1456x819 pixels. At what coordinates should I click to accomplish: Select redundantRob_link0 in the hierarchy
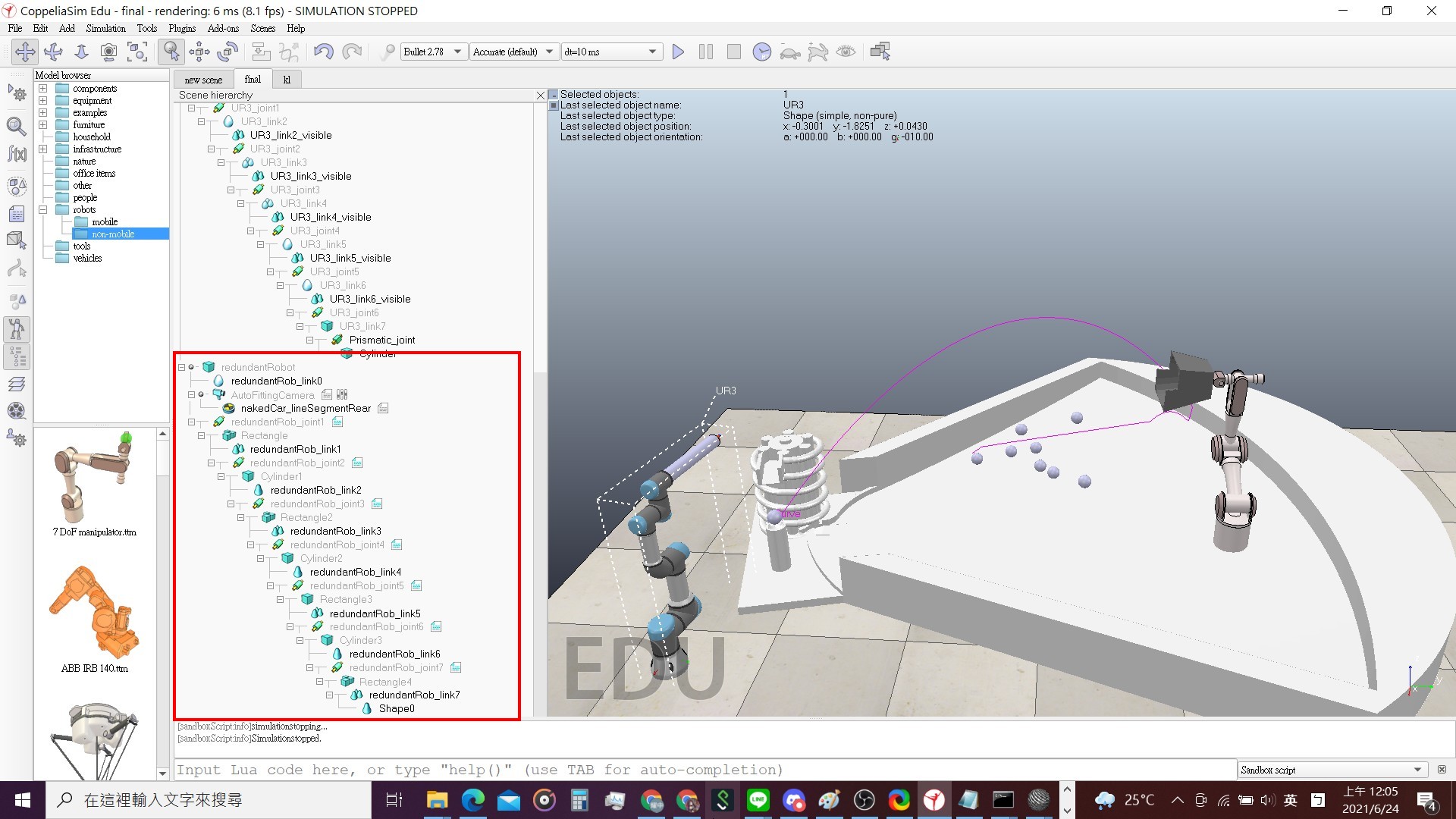pos(276,381)
